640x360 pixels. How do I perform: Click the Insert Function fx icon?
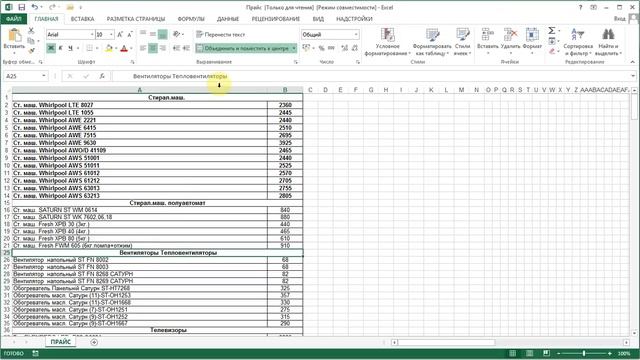pos(102,76)
